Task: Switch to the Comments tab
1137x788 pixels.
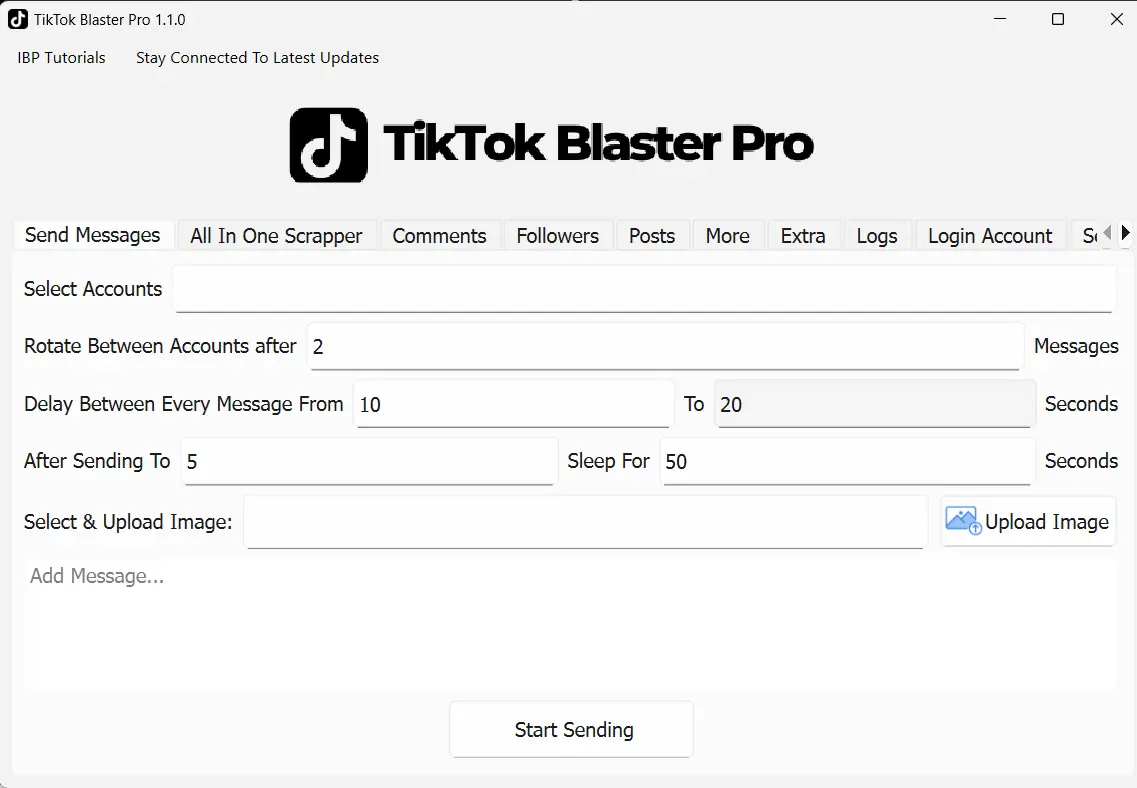Action: pyautogui.click(x=439, y=236)
